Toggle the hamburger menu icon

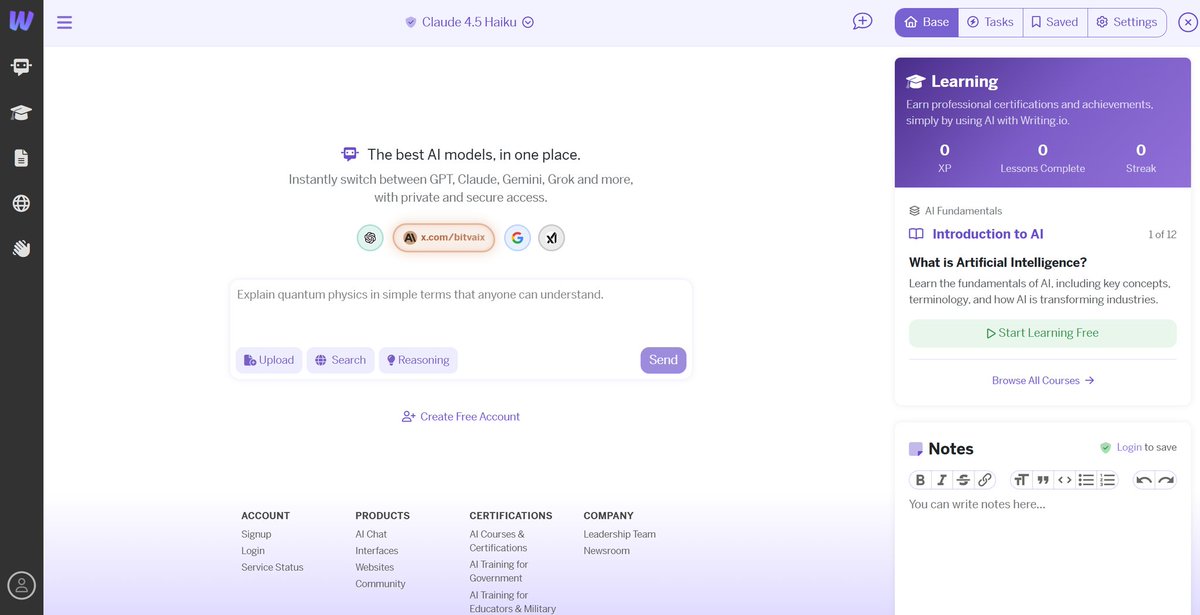[x=65, y=22]
